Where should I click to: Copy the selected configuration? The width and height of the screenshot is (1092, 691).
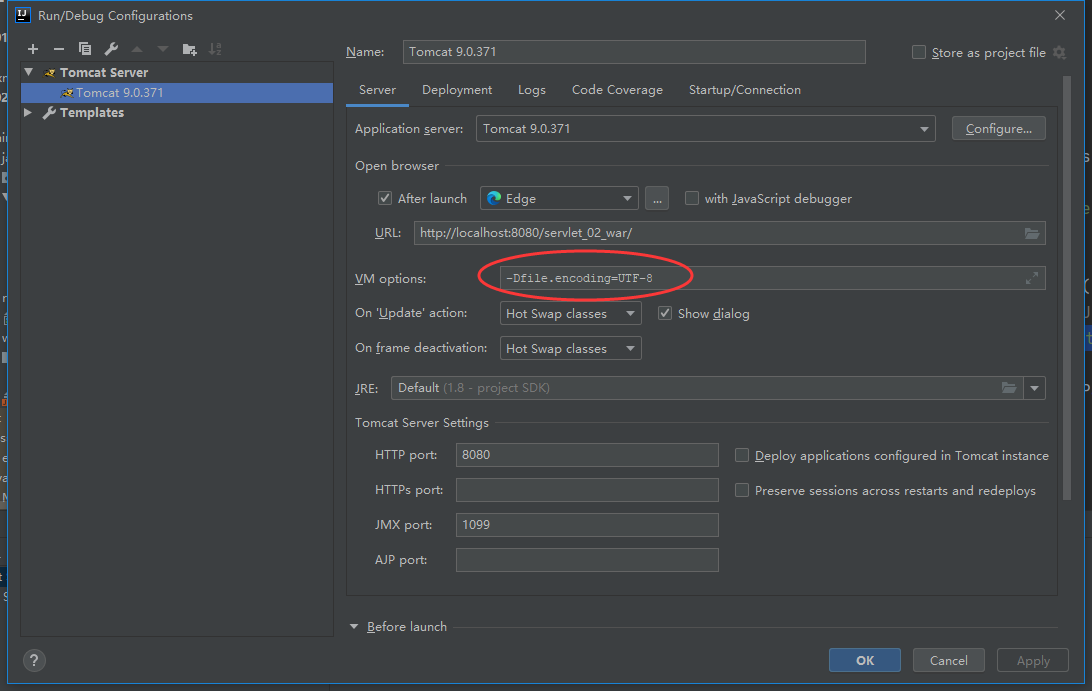(85, 49)
